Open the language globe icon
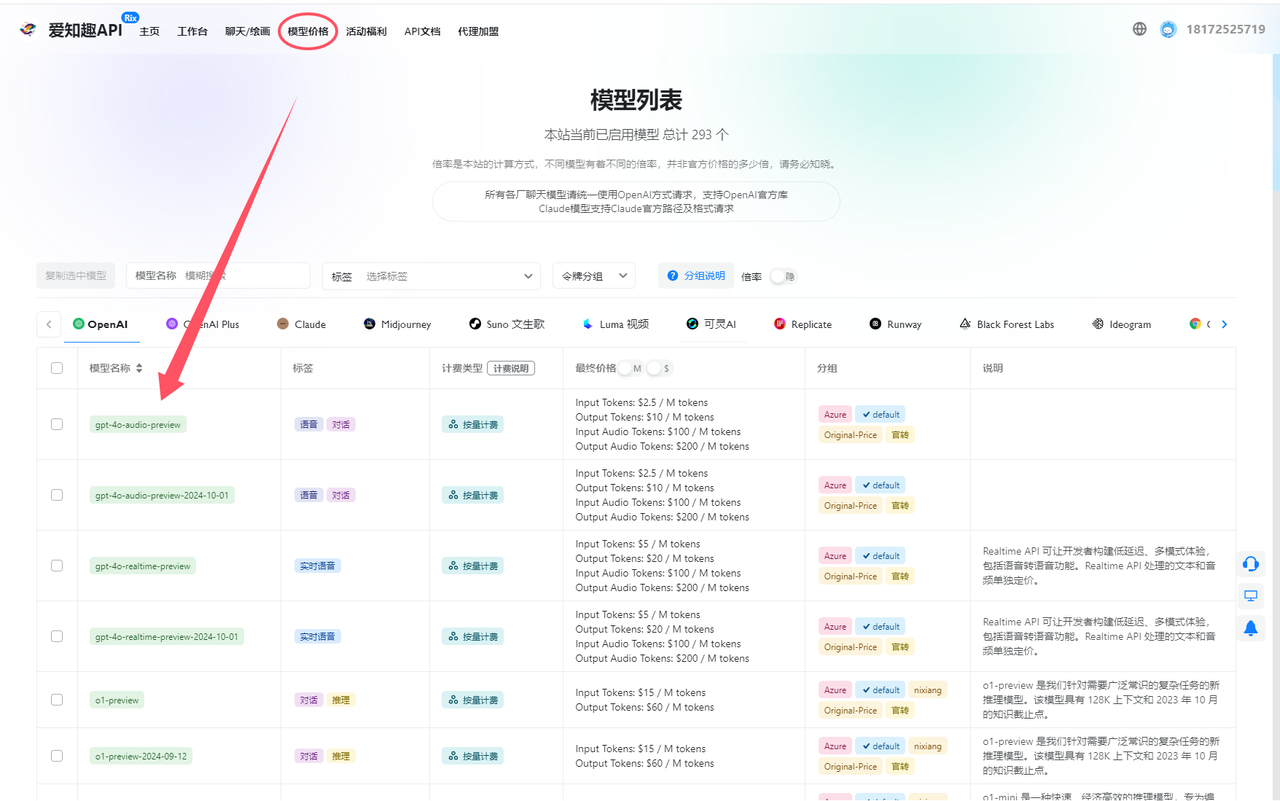This screenshot has width=1280, height=801. 1140,29
